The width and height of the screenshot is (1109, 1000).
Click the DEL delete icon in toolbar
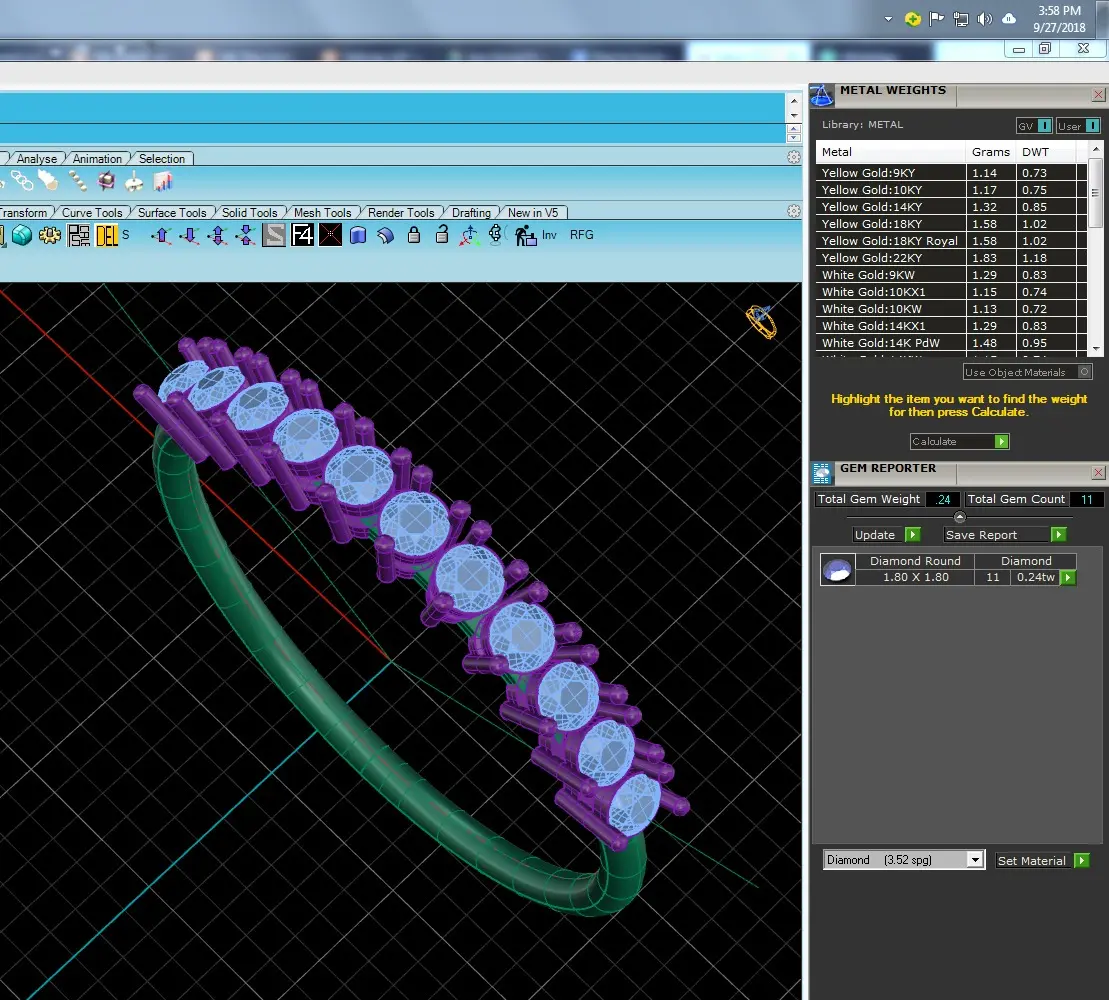click(x=107, y=236)
